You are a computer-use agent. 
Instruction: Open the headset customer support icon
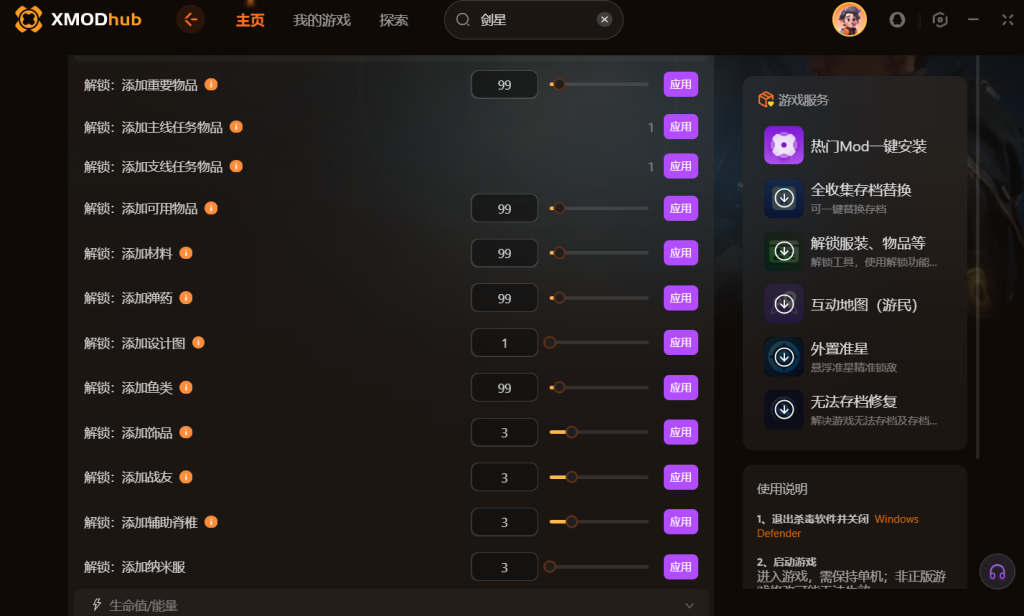997,572
